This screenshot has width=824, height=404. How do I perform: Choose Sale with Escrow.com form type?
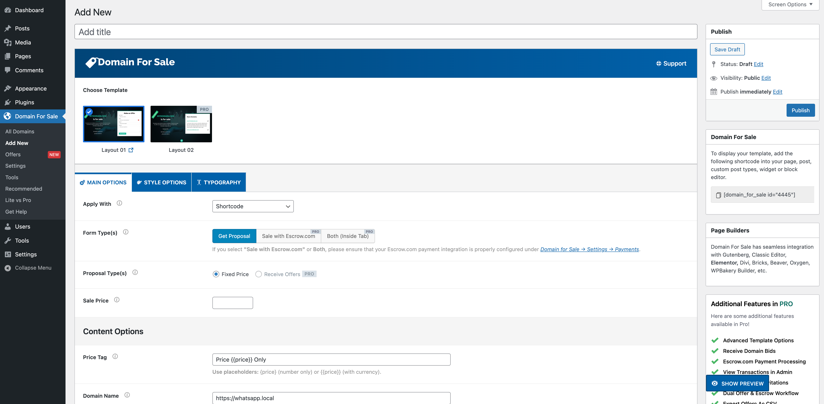(289, 236)
